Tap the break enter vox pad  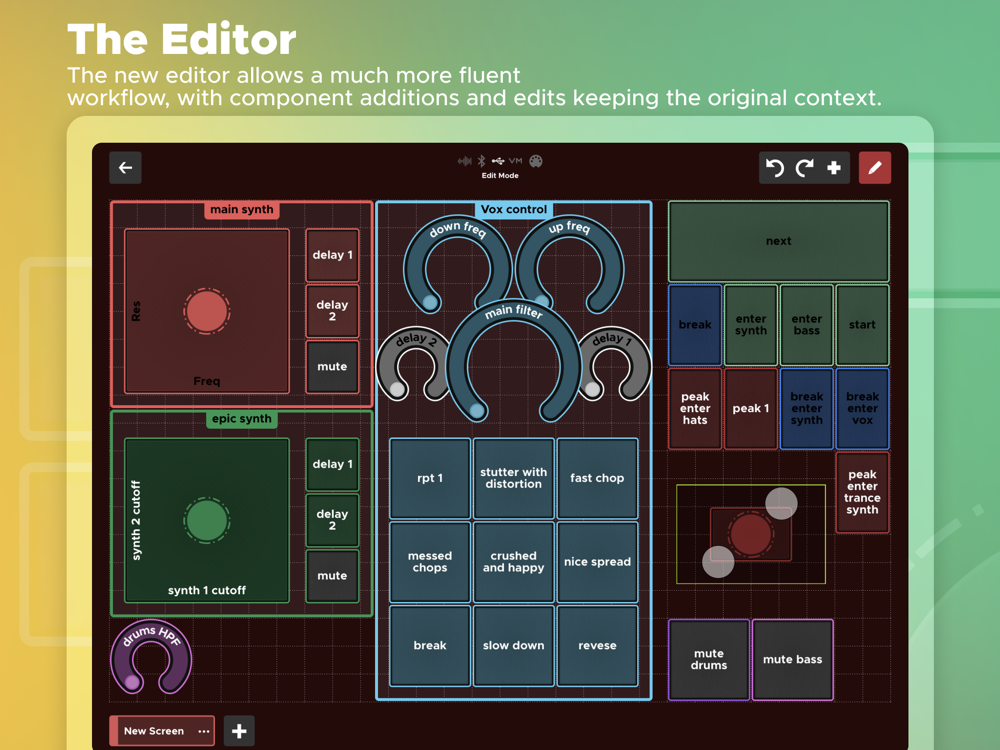pos(862,409)
